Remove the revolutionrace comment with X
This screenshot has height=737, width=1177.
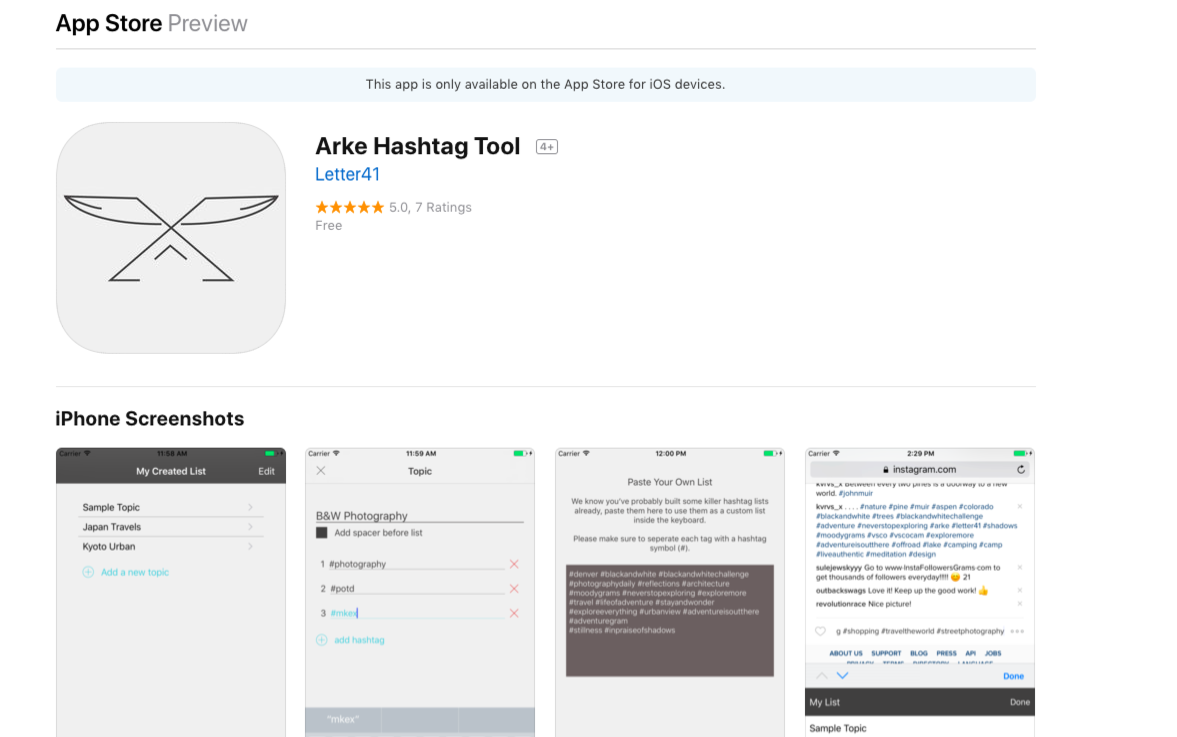(x=1019, y=603)
